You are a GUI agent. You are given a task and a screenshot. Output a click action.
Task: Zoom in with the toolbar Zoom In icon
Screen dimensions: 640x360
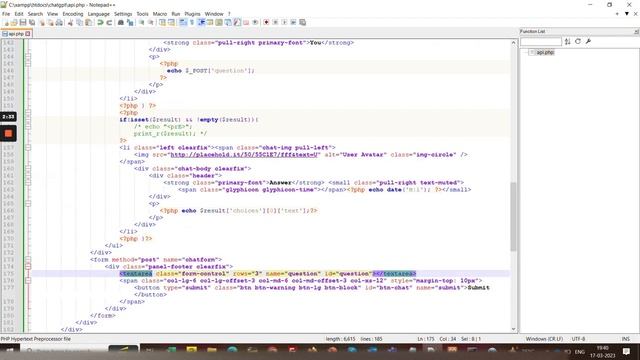pos(142,22)
